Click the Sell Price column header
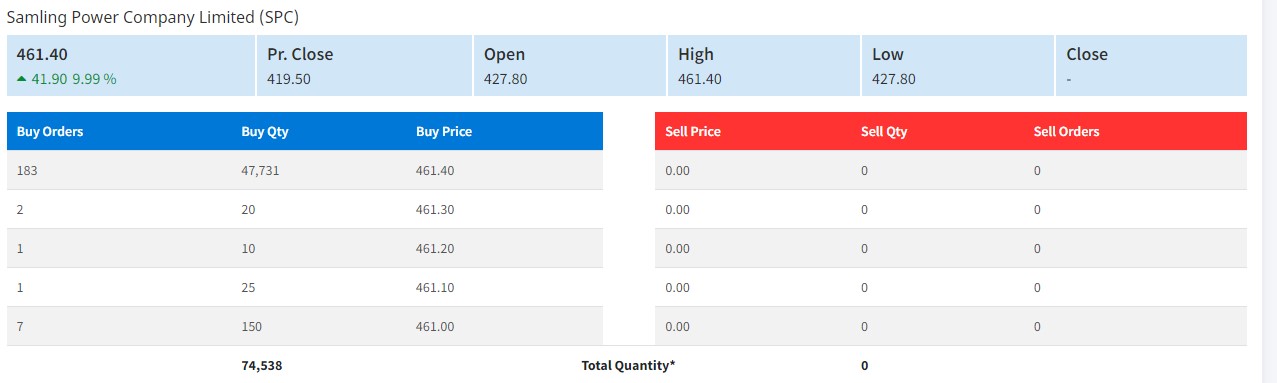1277x383 pixels. (x=693, y=131)
